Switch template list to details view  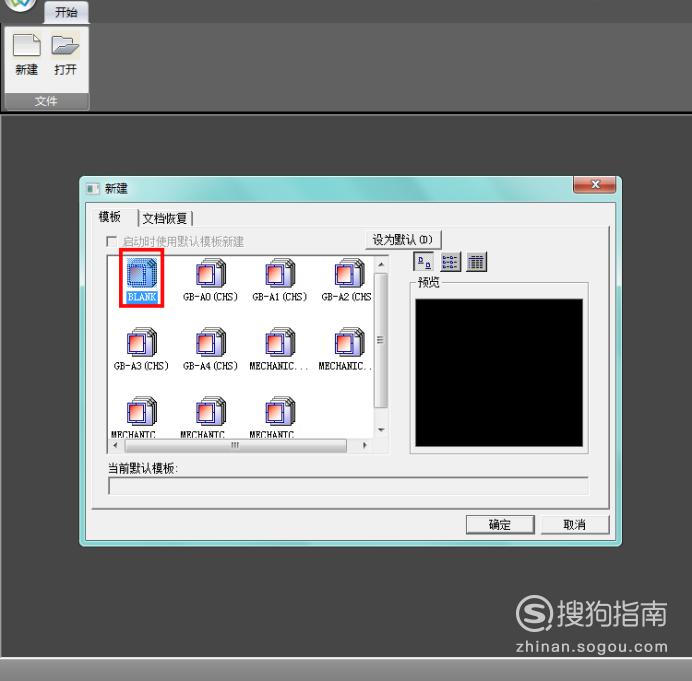pyautogui.click(x=477, y=262)
